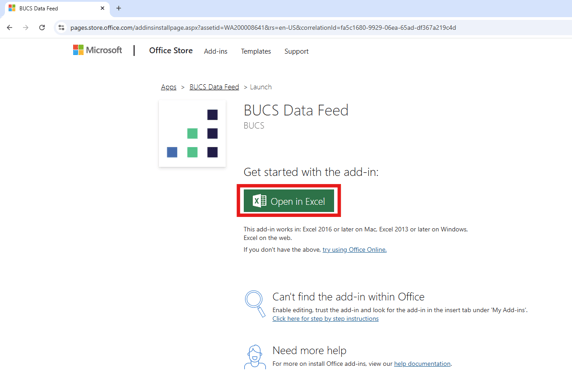Click 'Can't find the add-in within Office' heading
The image size is (572, 378).
[348, 297]
